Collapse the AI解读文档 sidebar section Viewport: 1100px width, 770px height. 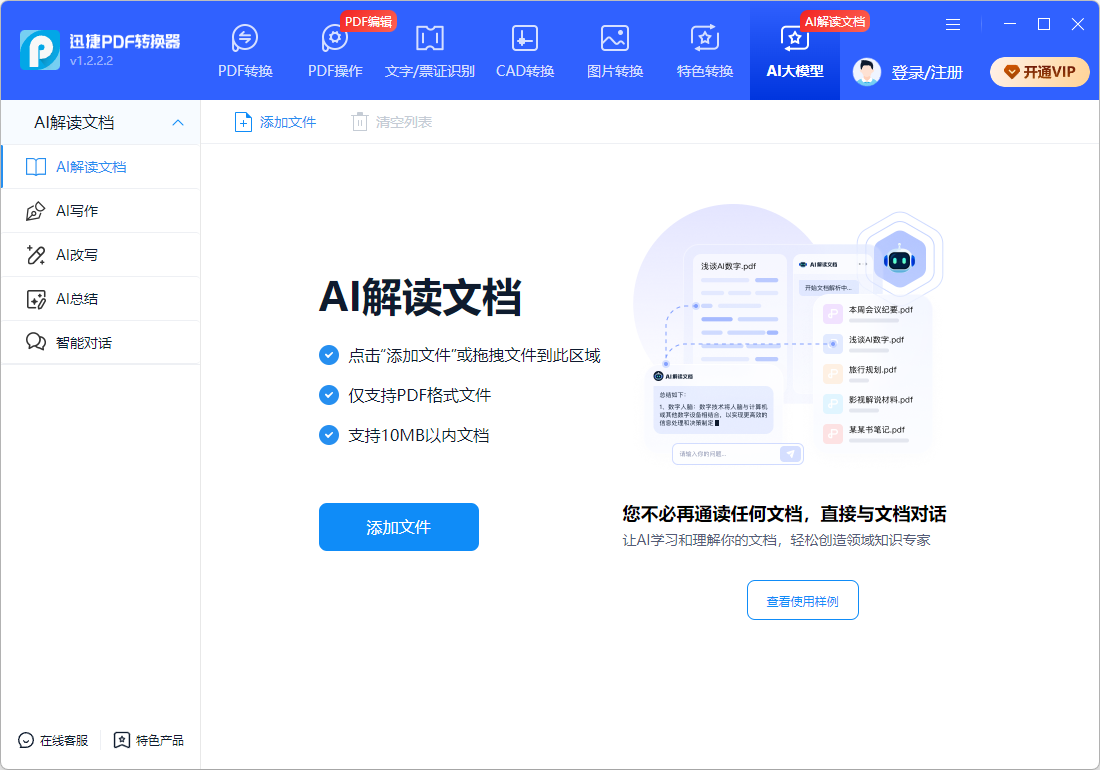(x=178, y=123)
